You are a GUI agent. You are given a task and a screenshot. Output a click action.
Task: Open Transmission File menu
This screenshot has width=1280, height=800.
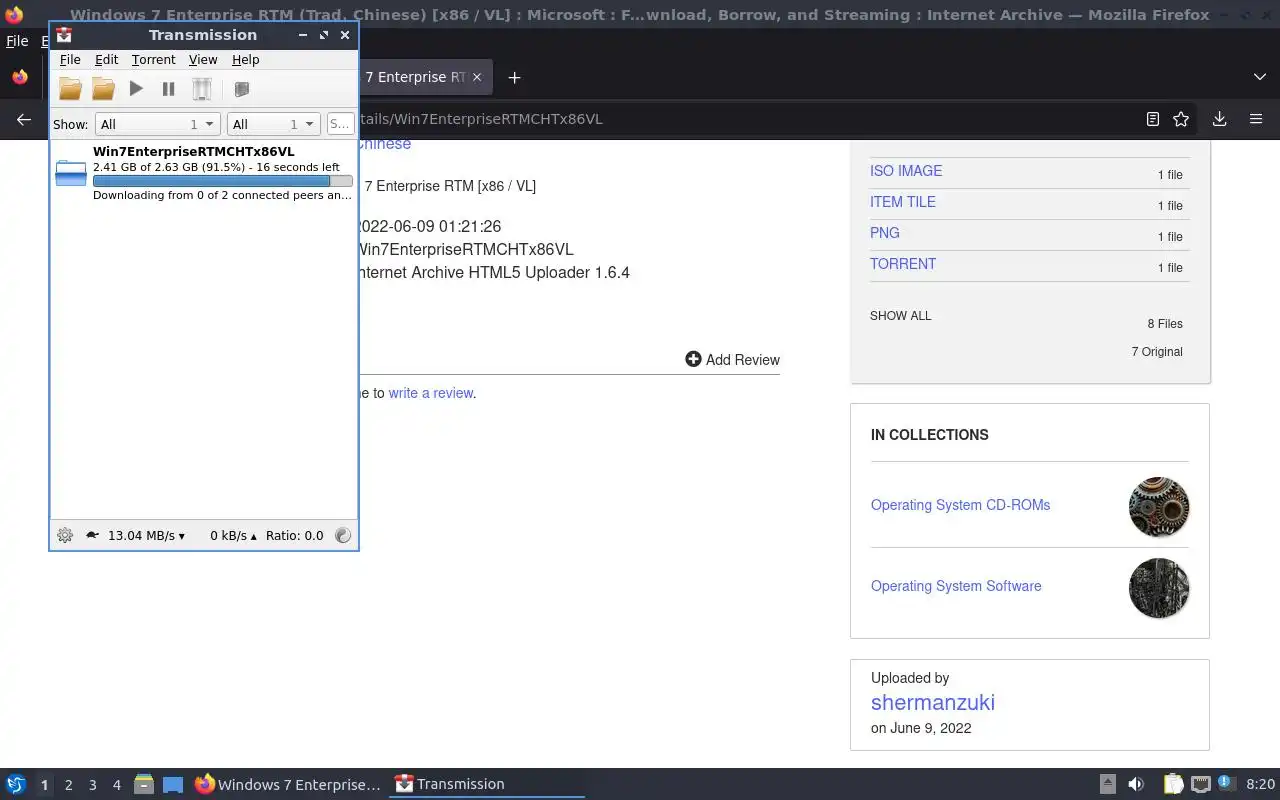pos(70,60)
